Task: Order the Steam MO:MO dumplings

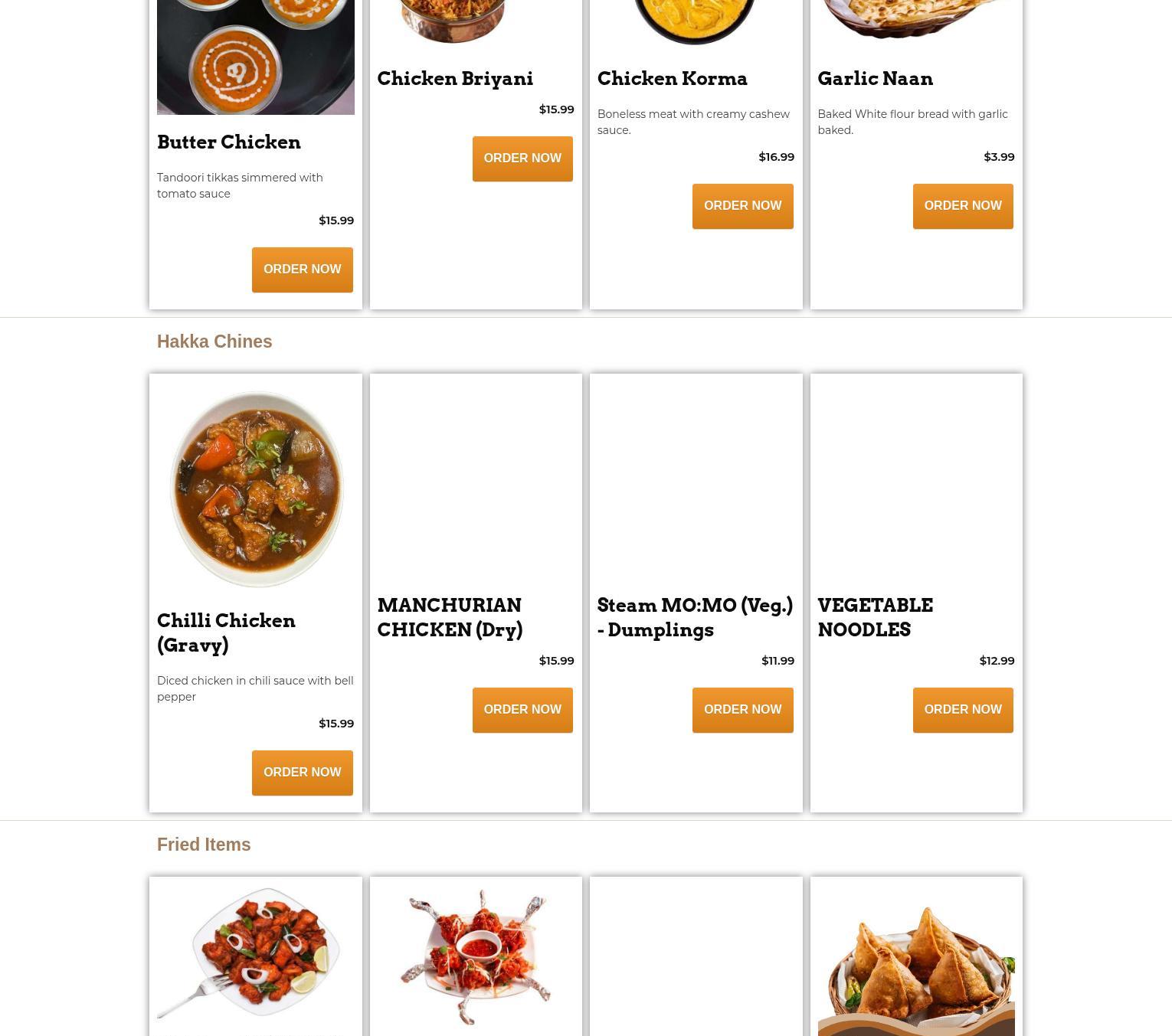Action: (x=742, y=710)
